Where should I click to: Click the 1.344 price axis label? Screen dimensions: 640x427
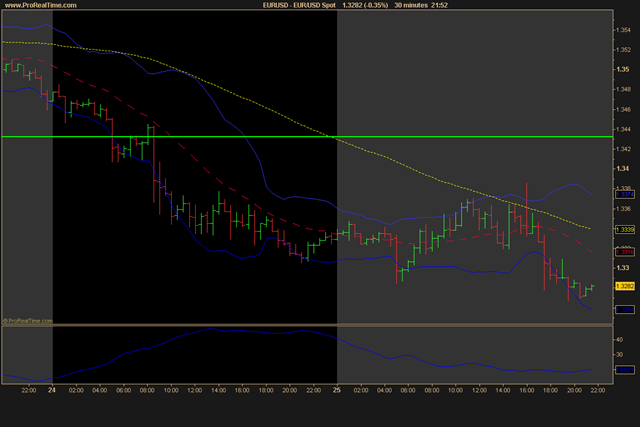[x=623, y=129]
